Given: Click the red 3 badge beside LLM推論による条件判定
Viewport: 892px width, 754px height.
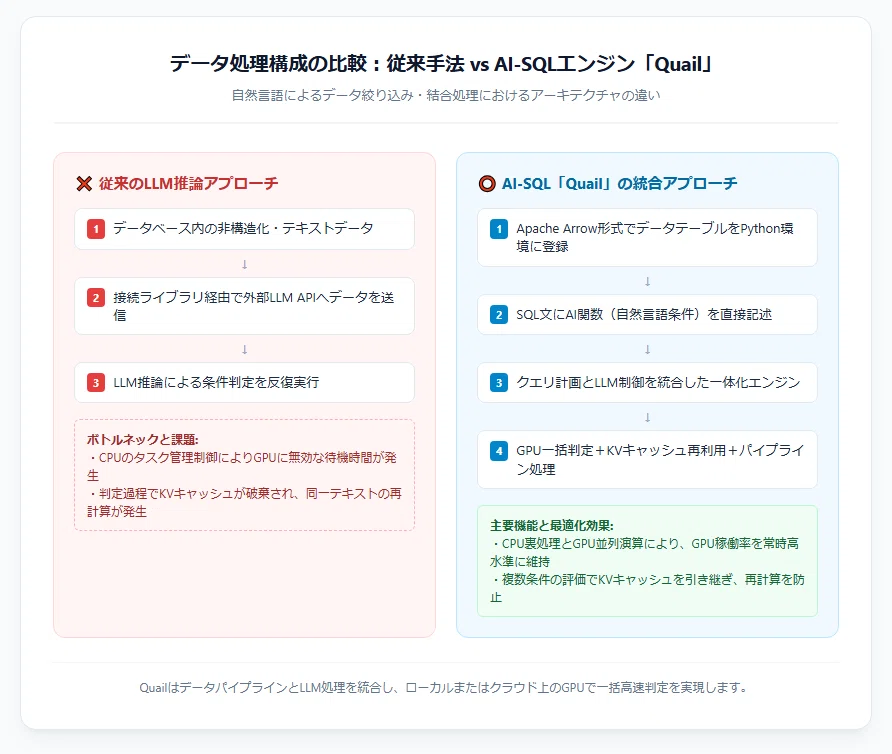Looking at the screenshot, I should 96,382.
